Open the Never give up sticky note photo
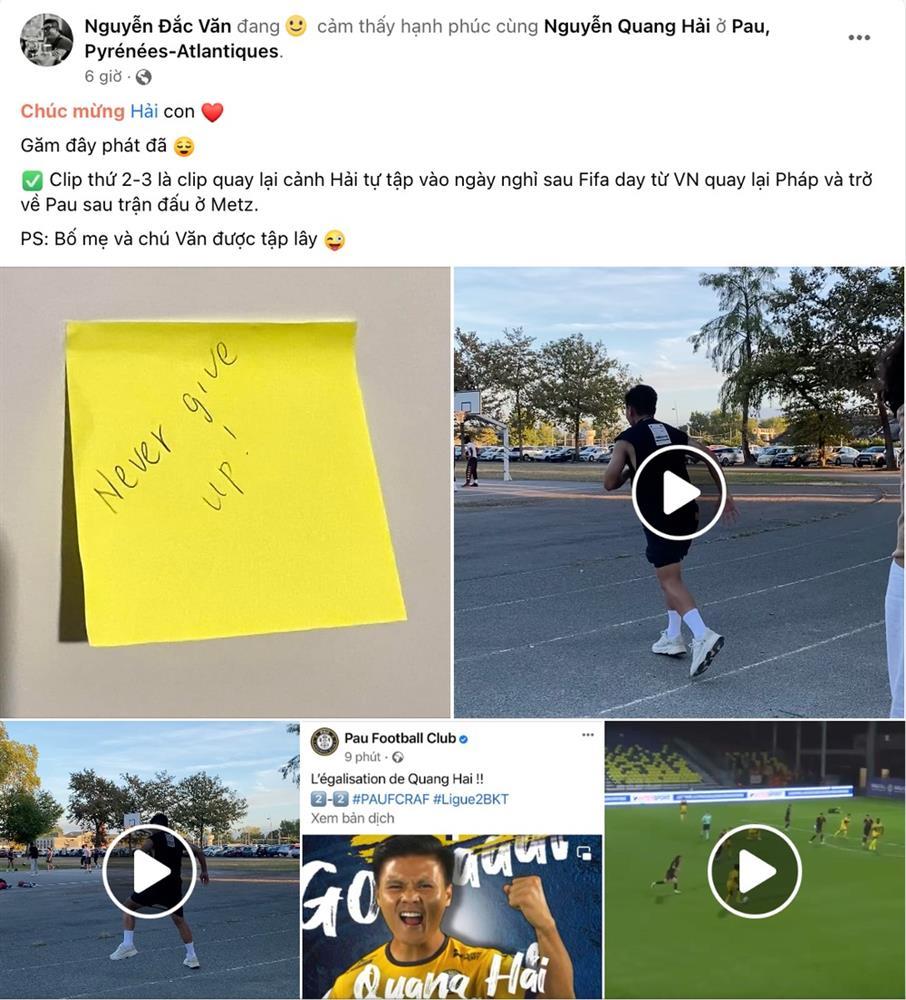Screen dimensions: 906x1000 225,492
